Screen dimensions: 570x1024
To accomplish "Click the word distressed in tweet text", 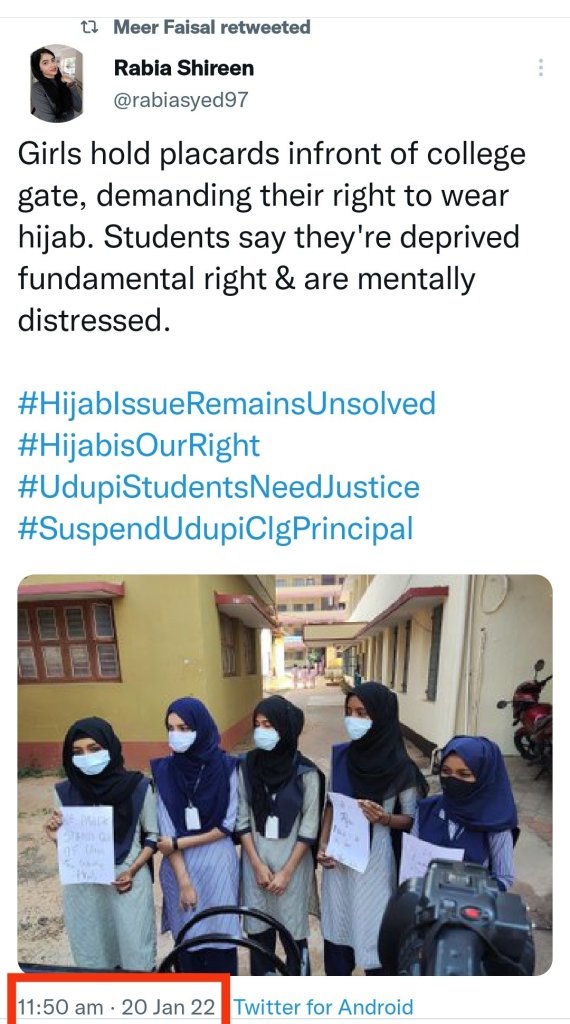I will pyautogui.click(x=94, y=321).
